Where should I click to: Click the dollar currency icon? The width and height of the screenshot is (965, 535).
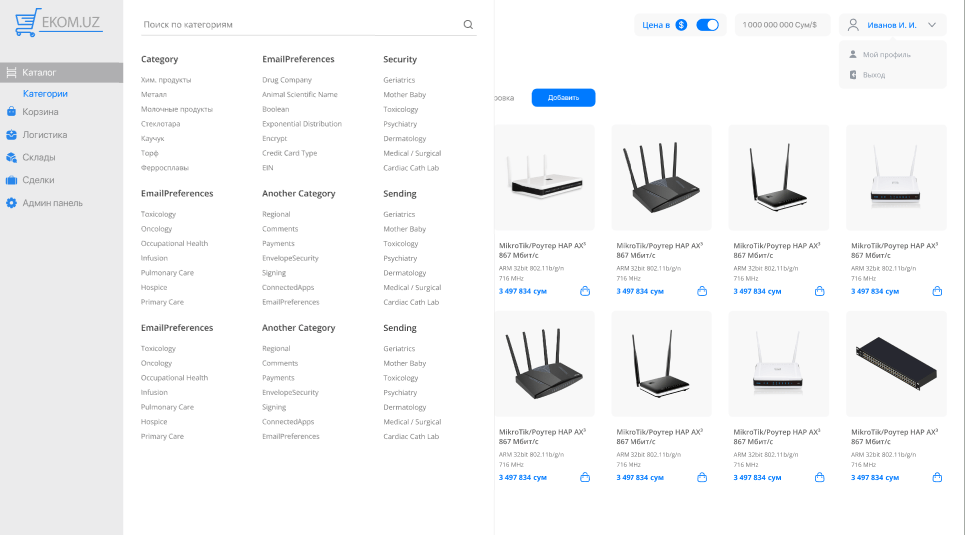[x=681, y=25]
